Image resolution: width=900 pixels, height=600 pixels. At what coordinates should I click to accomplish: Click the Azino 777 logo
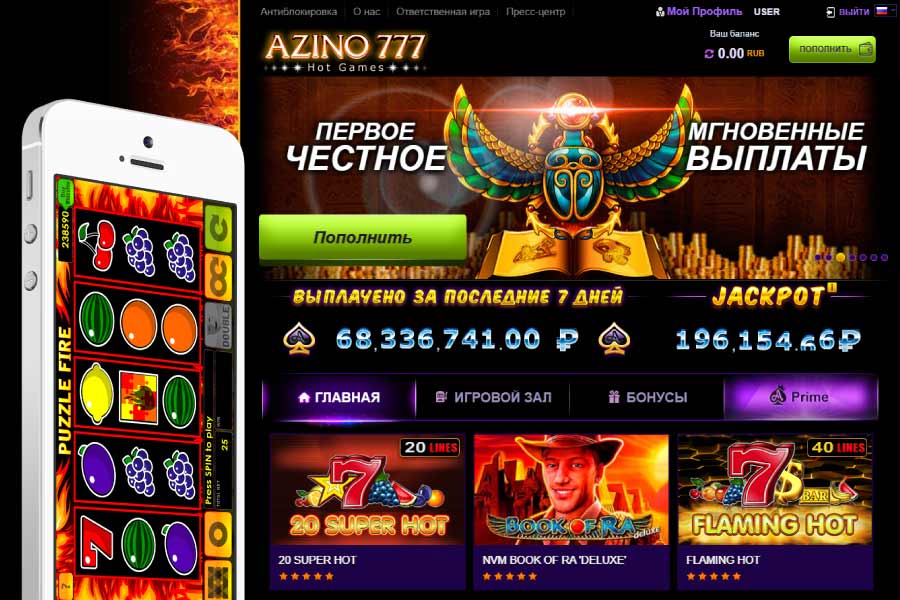coord(344,53)
